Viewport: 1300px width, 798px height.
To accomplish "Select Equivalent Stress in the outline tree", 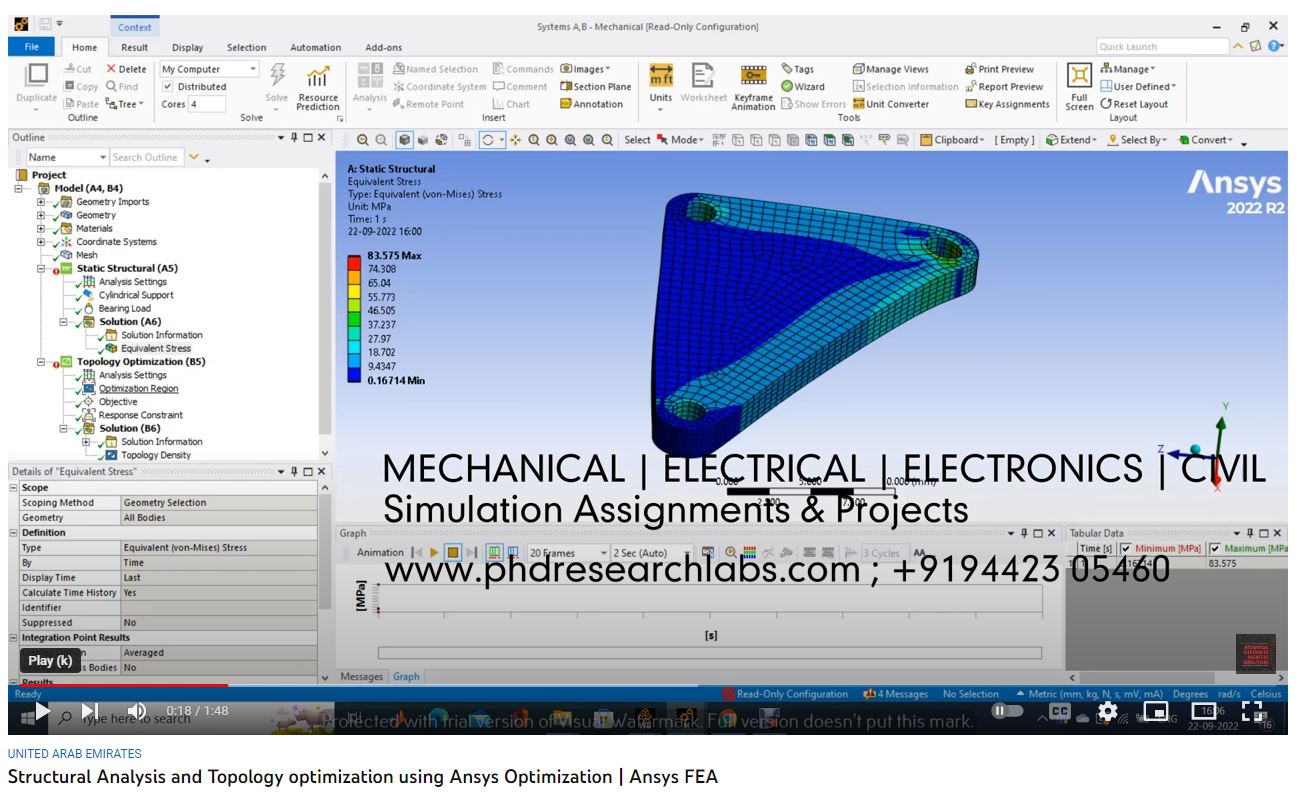I will 155,348.
